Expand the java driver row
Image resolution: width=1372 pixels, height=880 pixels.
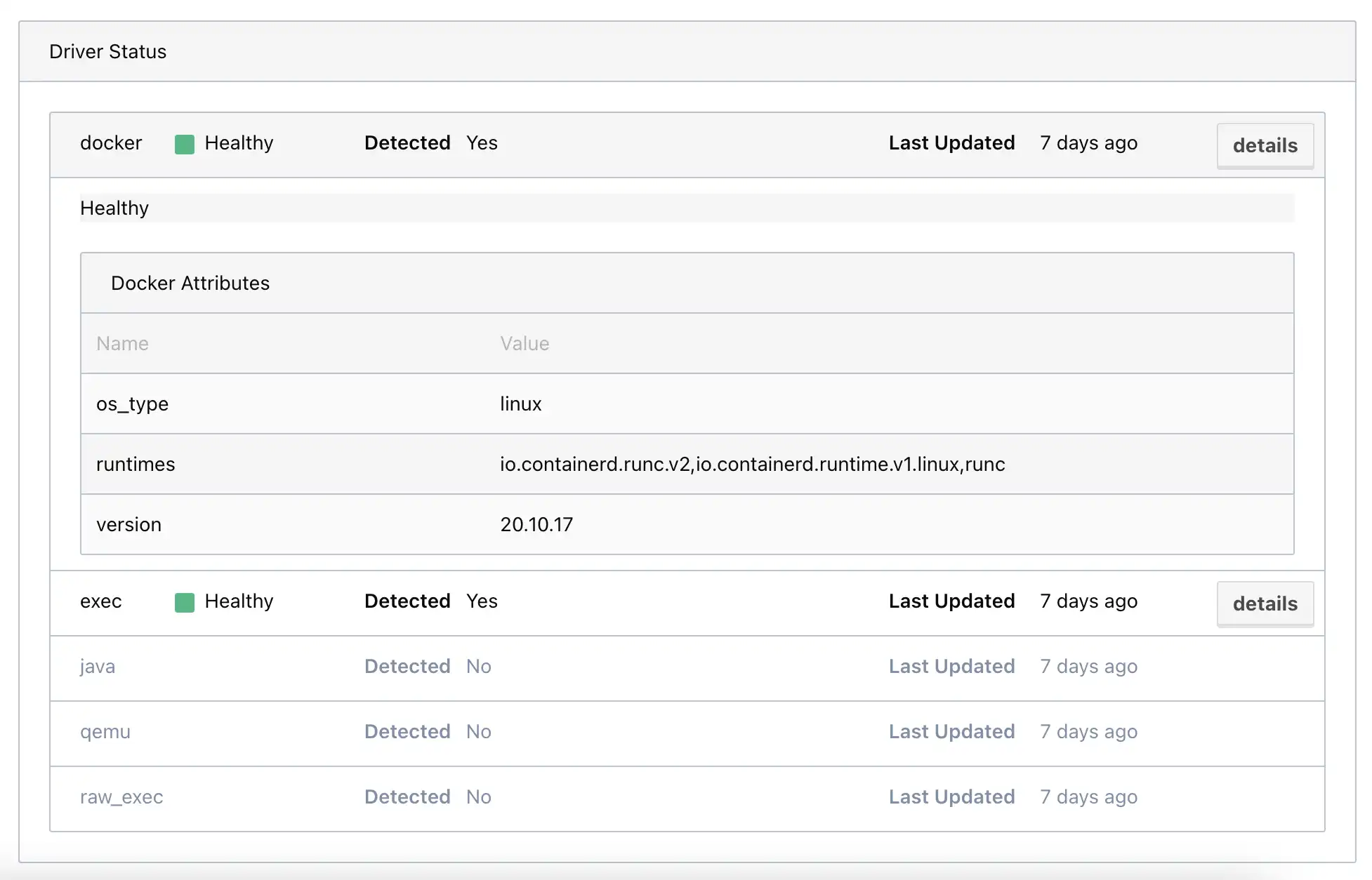[98, 667]
